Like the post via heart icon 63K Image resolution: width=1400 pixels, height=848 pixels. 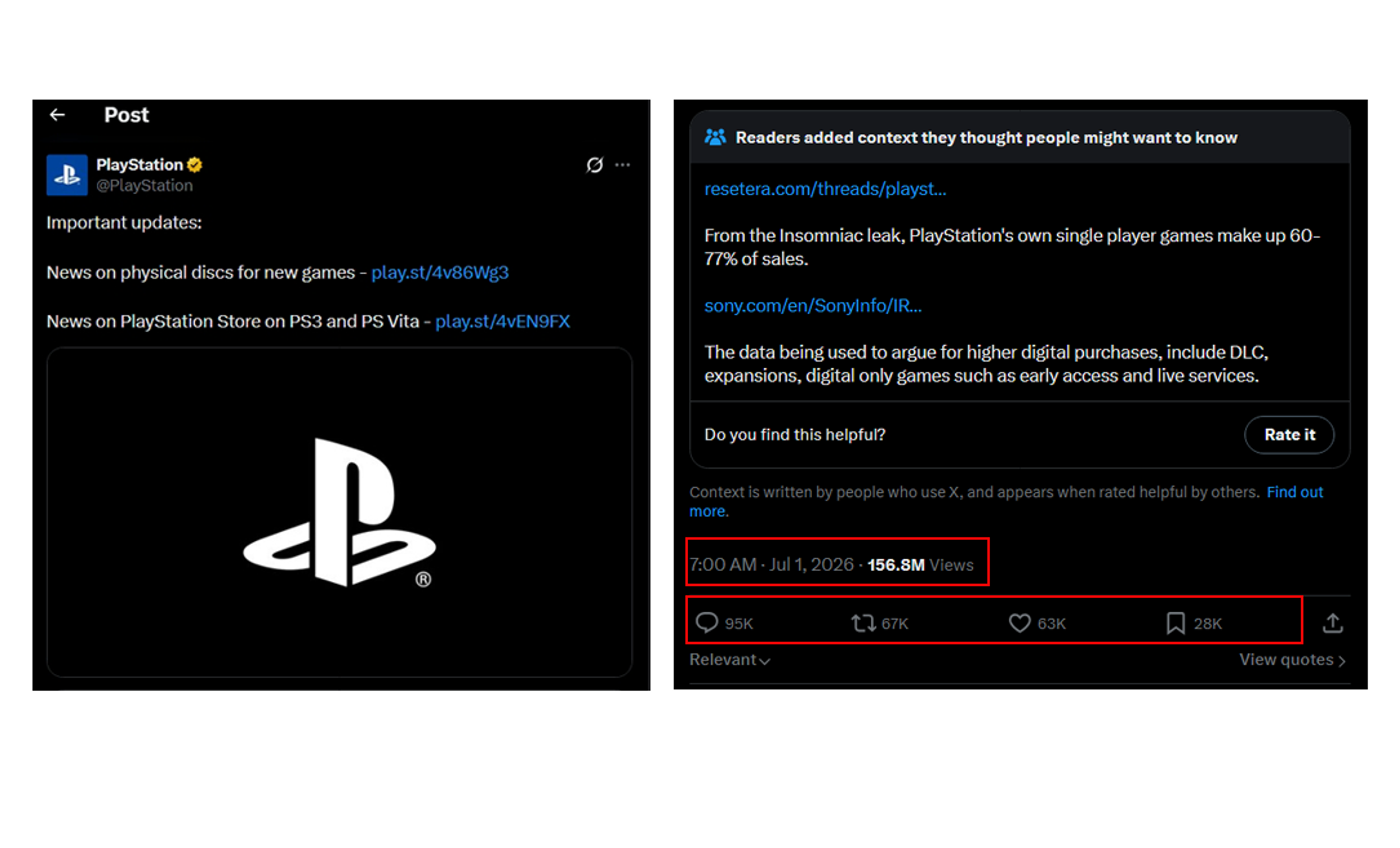(1019, 623)
